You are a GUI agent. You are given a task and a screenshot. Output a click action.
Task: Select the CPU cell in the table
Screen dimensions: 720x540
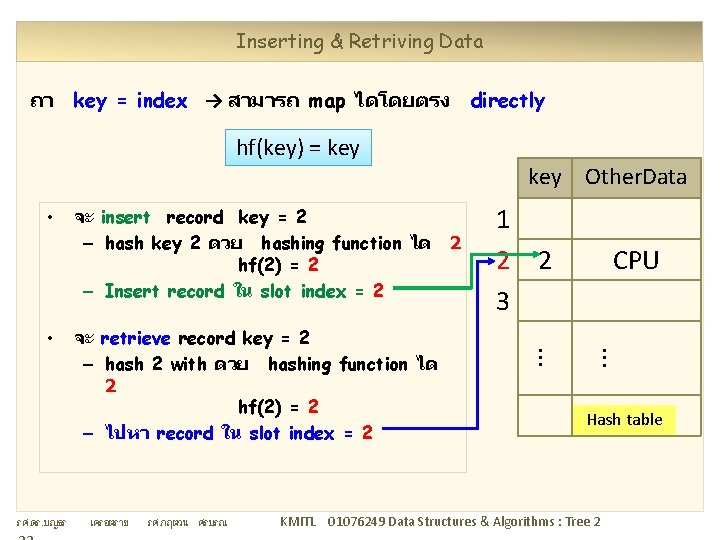point(636,260)
